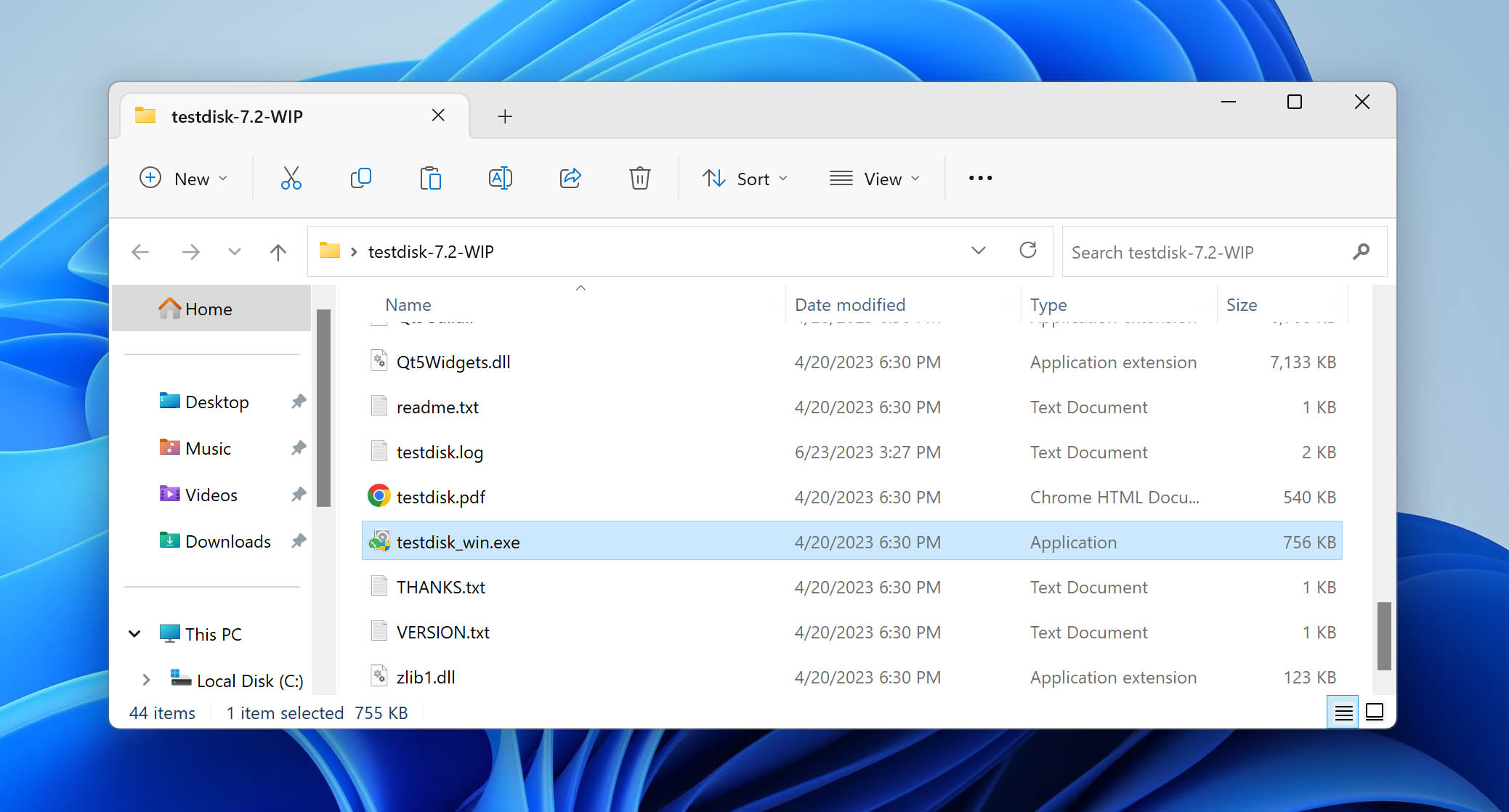This screenshot has width=1509, height=812.
Task: Go forward with the right arrow
Action: click(191, 252)
